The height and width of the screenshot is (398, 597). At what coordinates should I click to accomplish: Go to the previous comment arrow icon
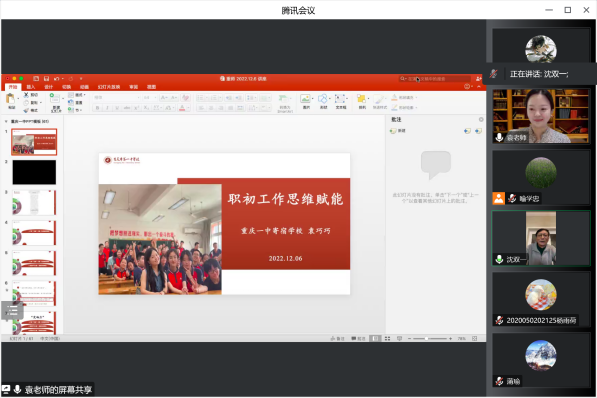pos(467,131)
